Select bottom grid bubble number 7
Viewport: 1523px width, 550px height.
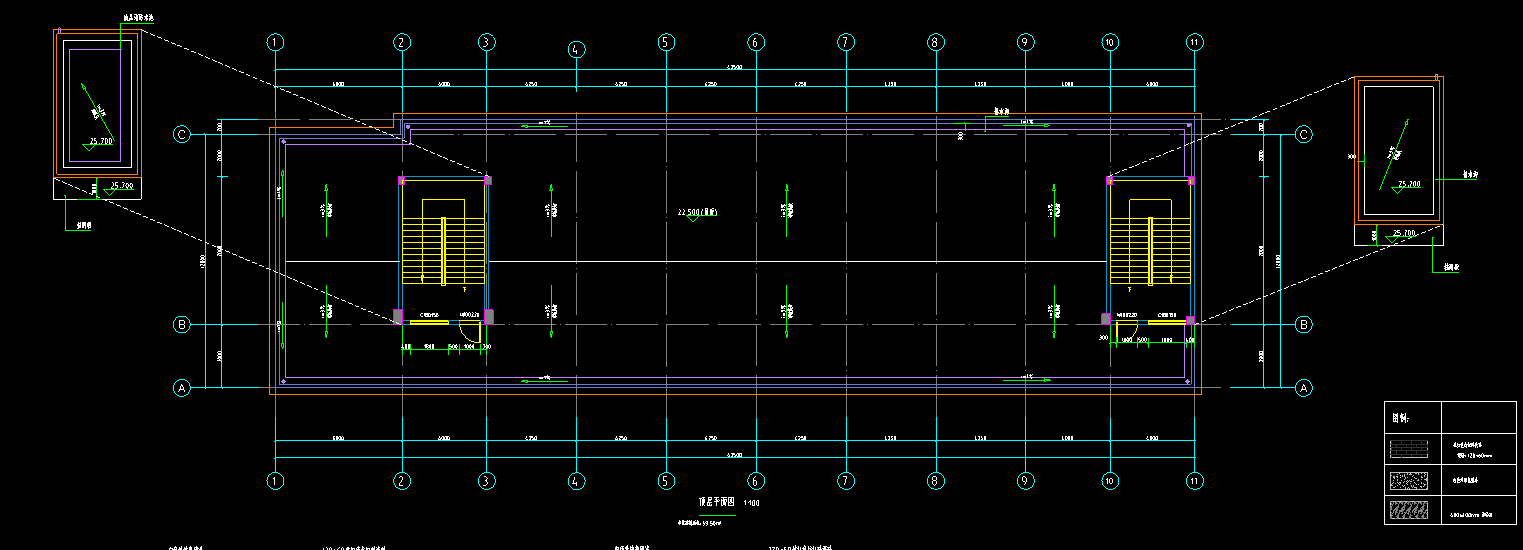coord(846,481)
